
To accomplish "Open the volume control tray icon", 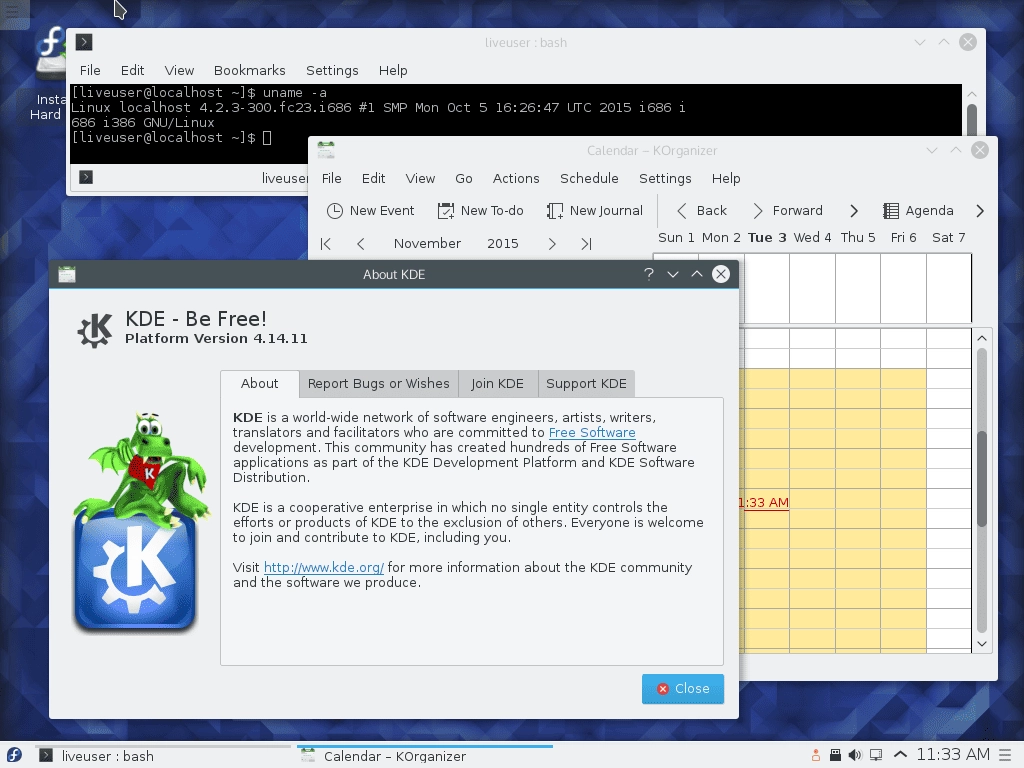I will coord(855,756).
